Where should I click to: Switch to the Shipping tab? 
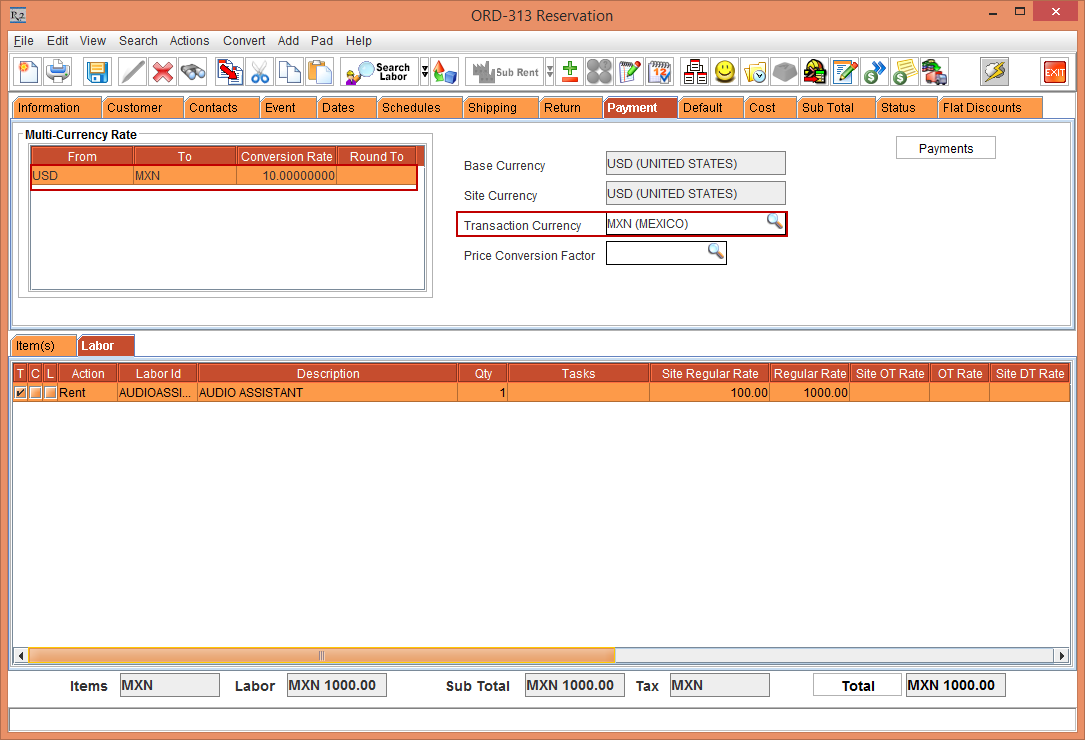click(x=492, y=108)
